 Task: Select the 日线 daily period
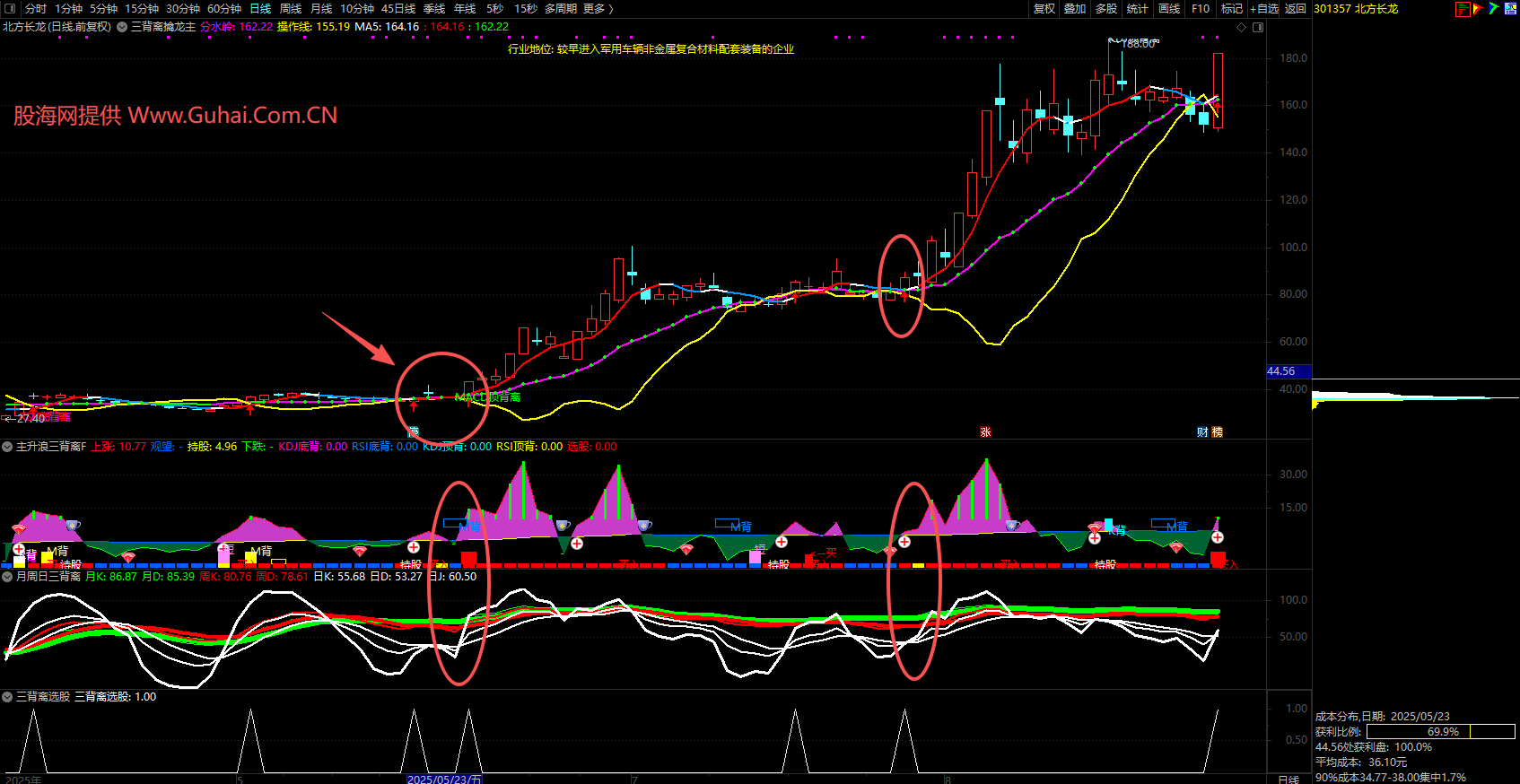260,8
